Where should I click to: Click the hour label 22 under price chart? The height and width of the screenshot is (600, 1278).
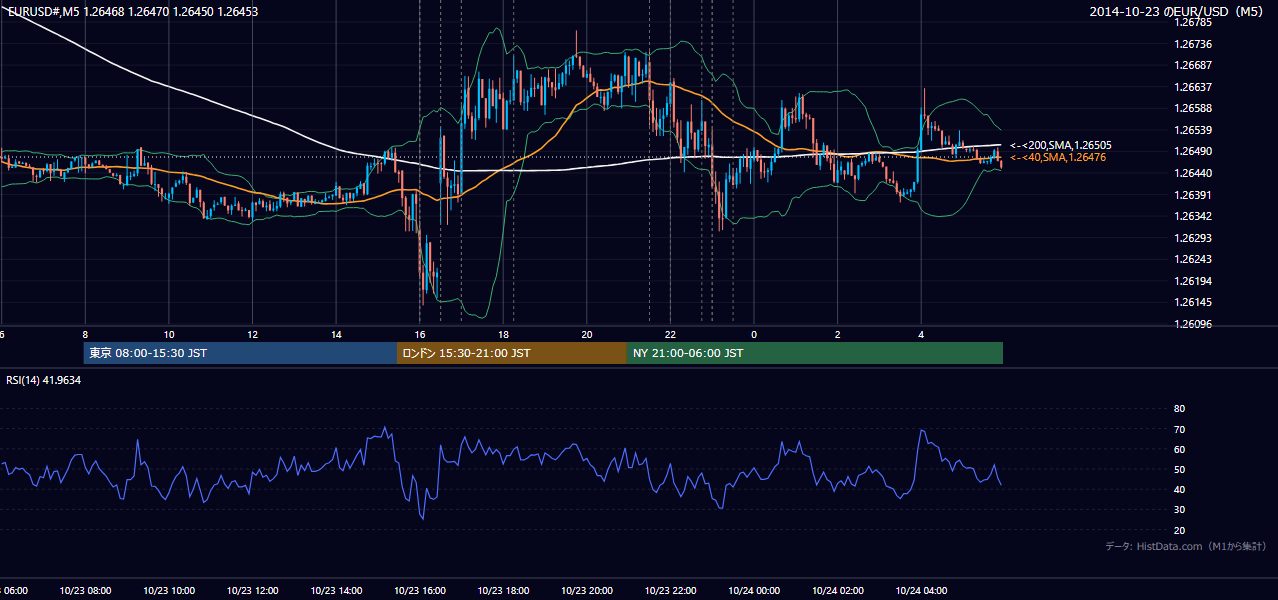coord(671,334)
